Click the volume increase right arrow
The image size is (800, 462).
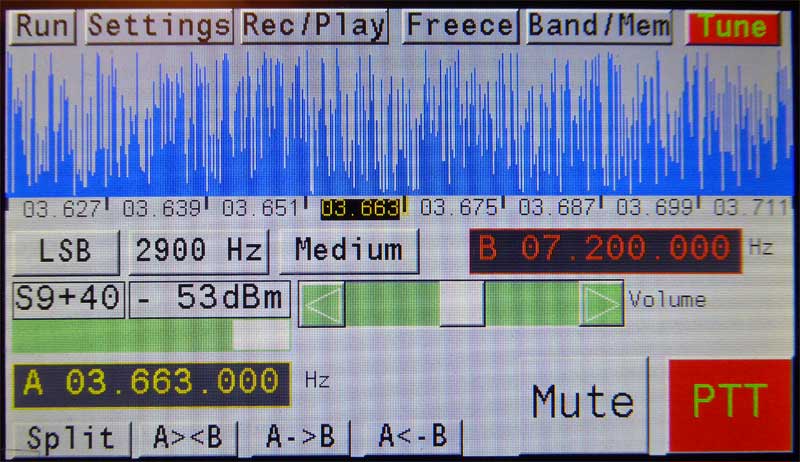601,304
